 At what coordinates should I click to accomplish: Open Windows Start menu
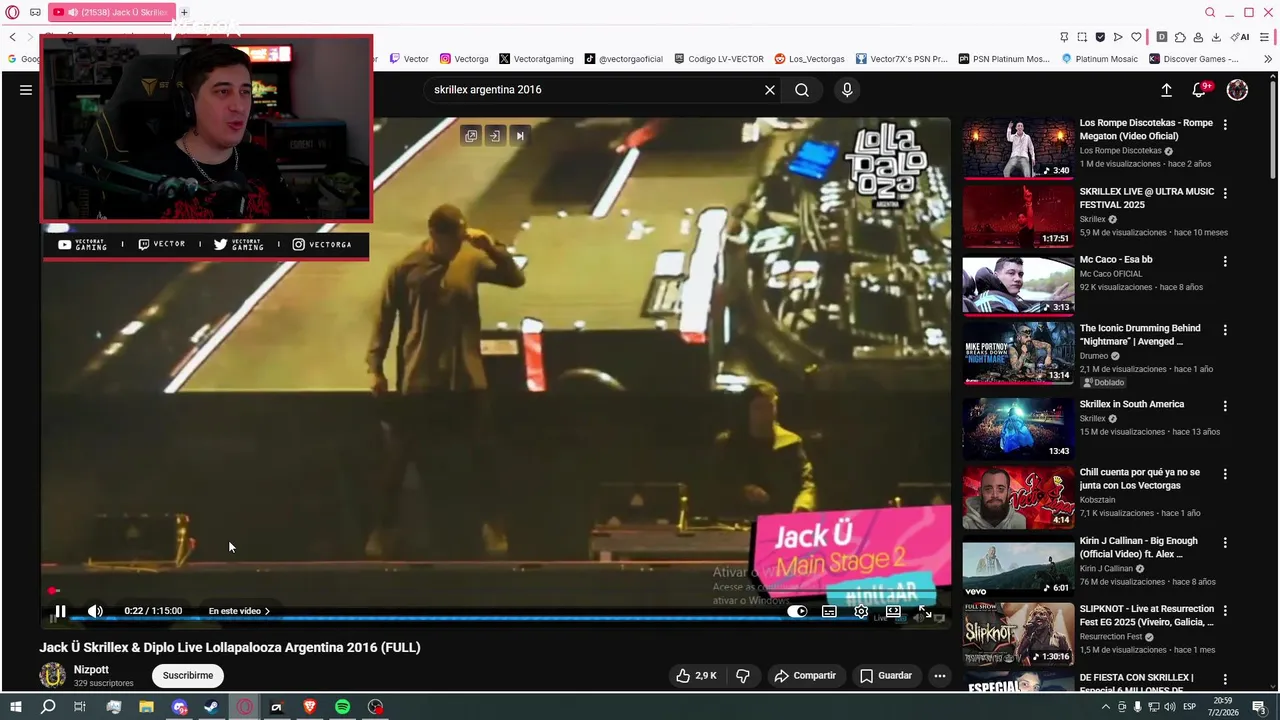[x=15, y=707]
